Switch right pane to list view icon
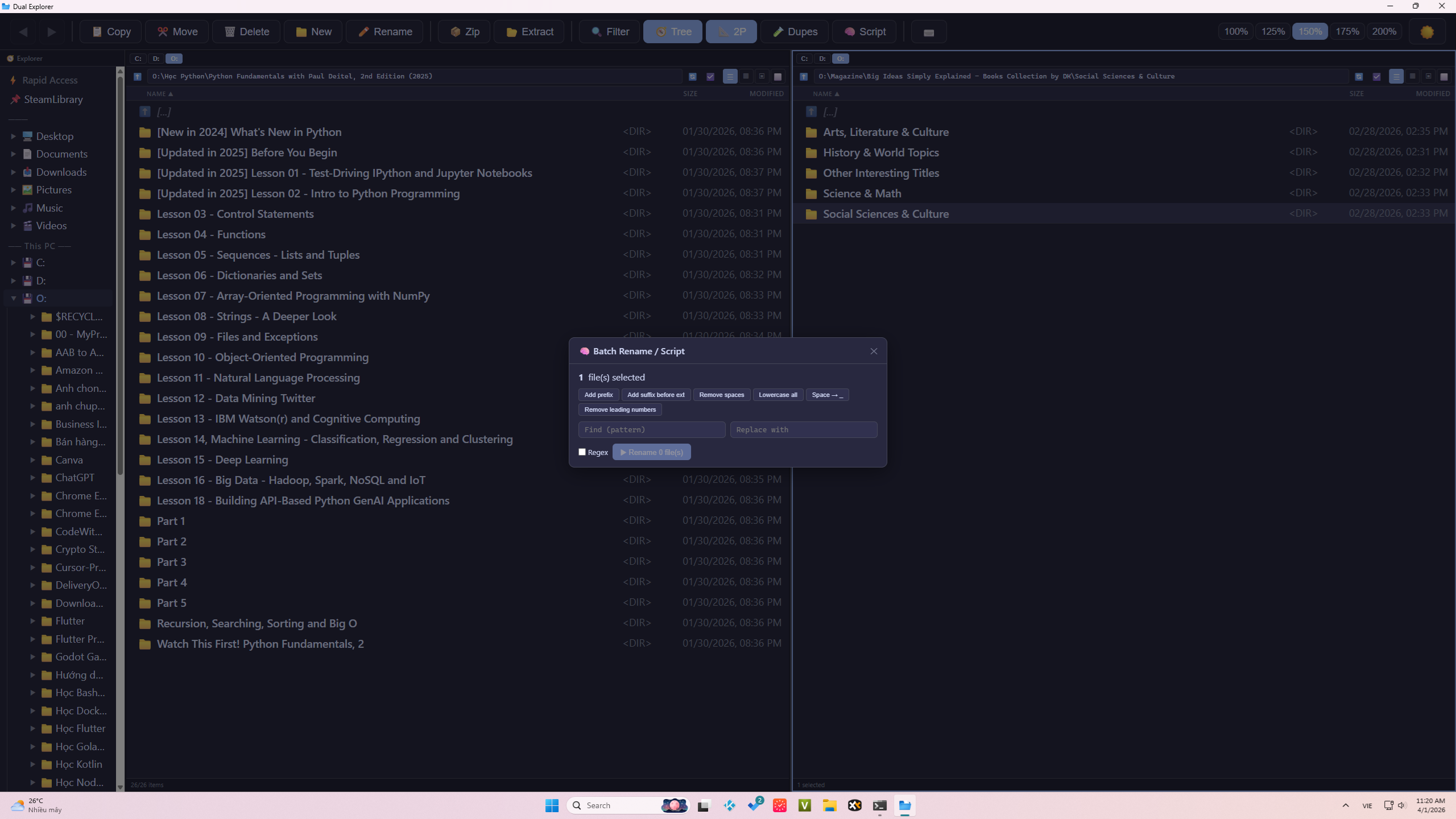This screenshot has height=819, width=1456. point(1396,76)
